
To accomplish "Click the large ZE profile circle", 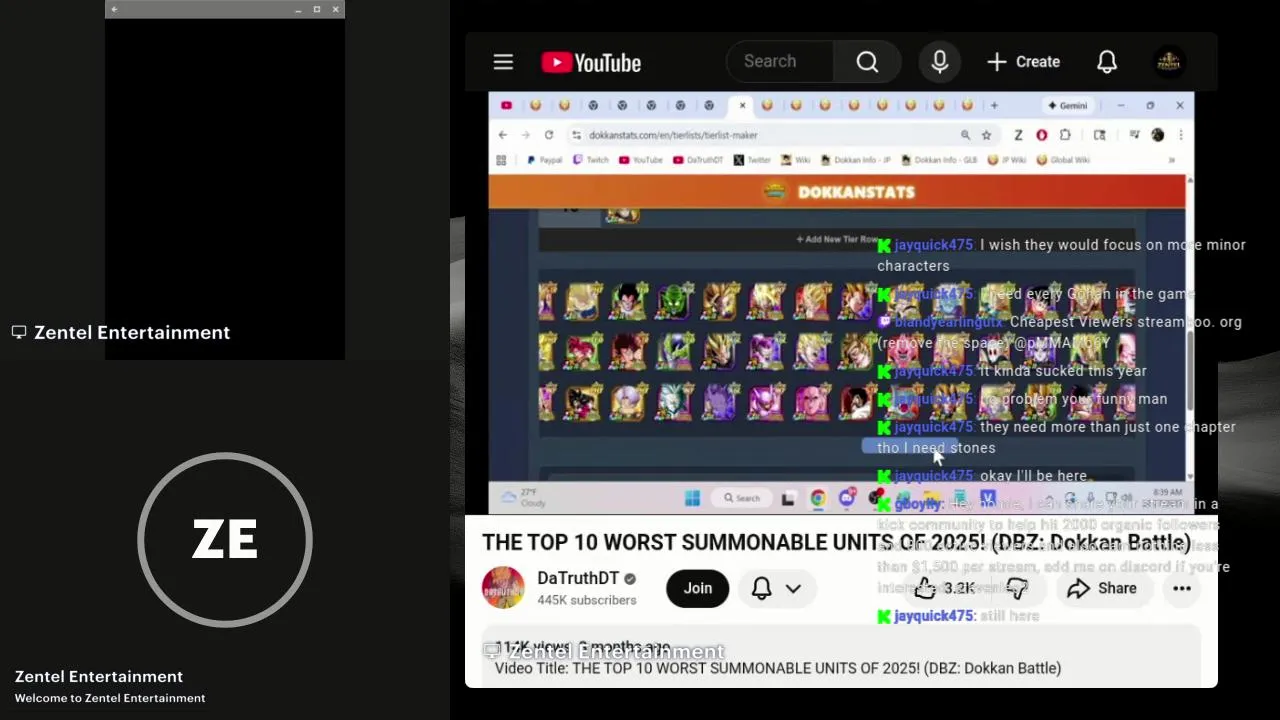I will (225, 540).
